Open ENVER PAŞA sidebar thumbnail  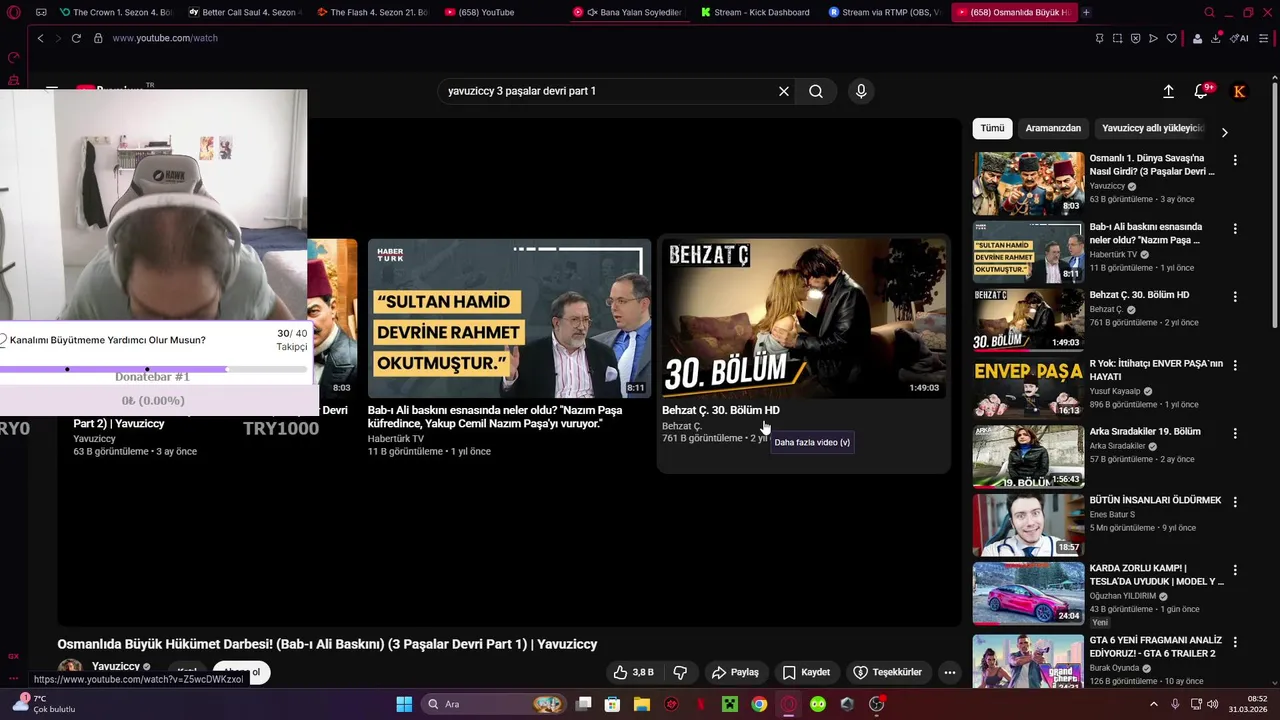(x=1028, y=388)
